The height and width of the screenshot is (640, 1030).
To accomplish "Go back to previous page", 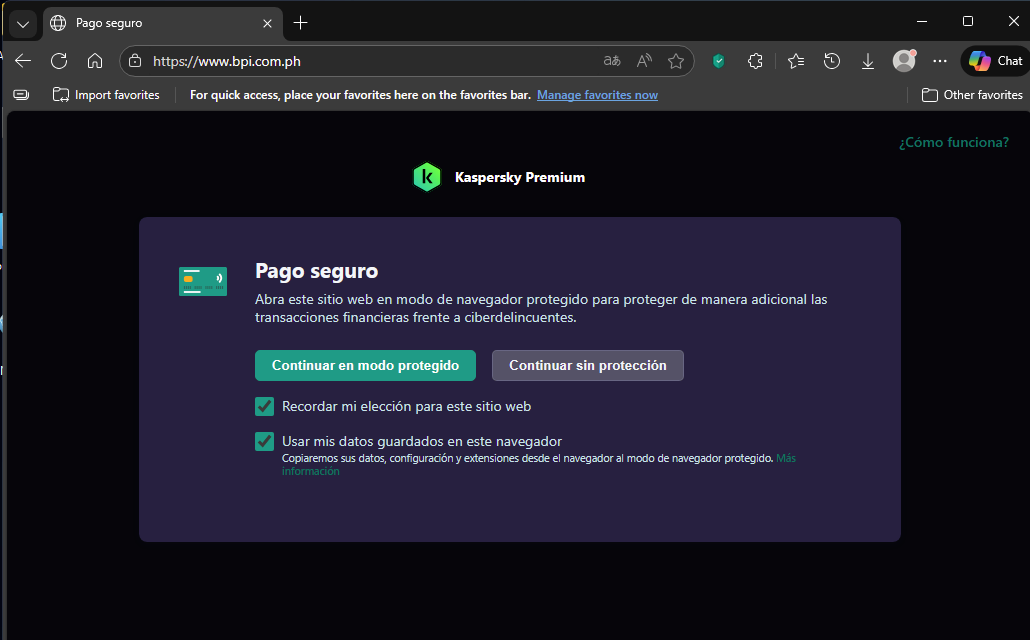I will 23,61.
